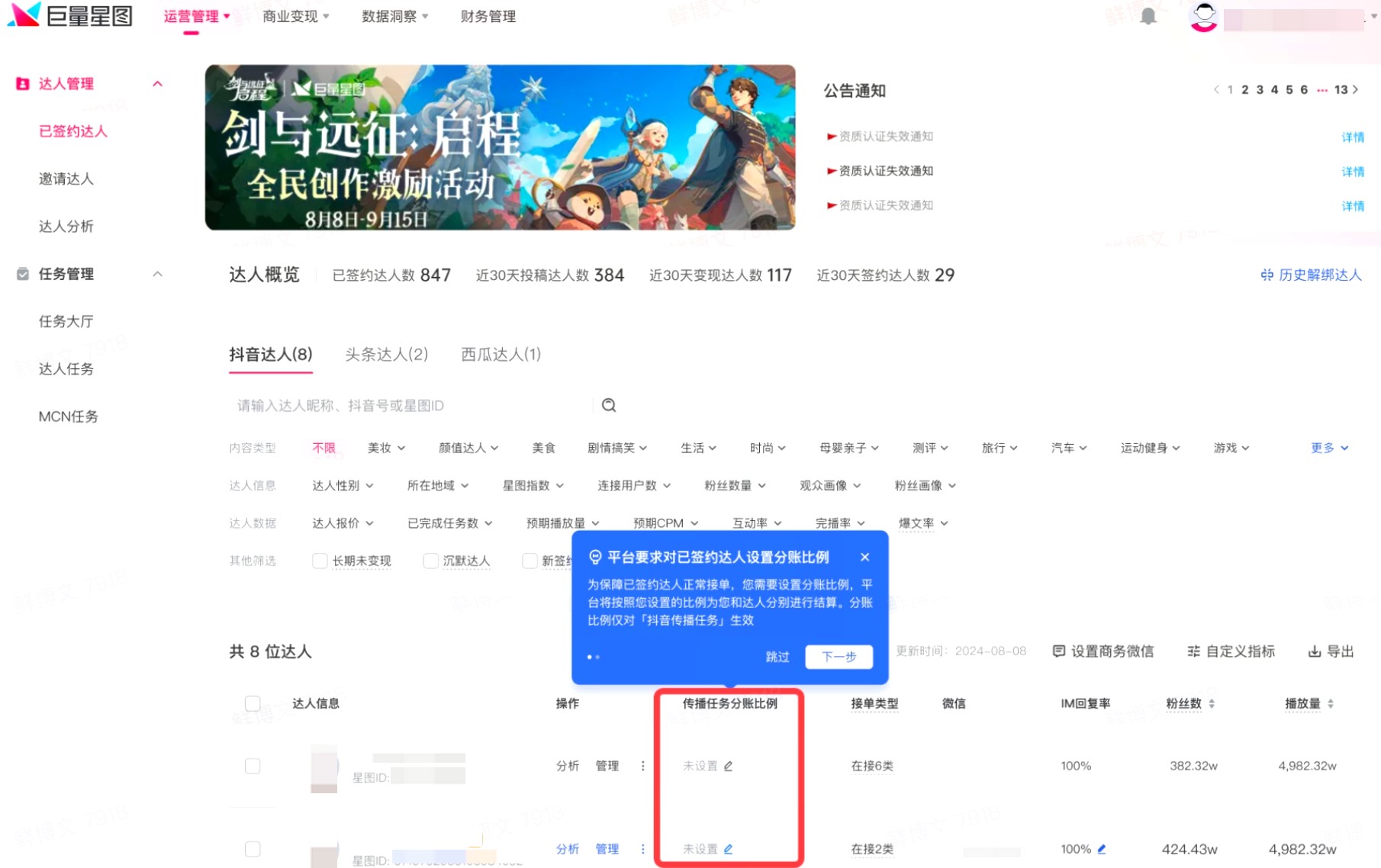Open 达人分析 in the sidebar
The image size is (1381, 868).
[x=66, y=227]
